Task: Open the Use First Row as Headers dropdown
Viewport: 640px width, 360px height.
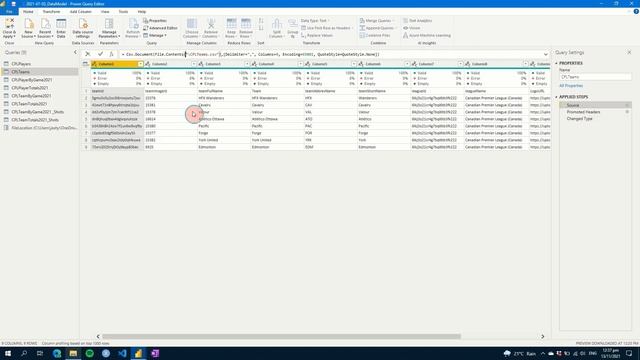Action: tap(327, 28)
